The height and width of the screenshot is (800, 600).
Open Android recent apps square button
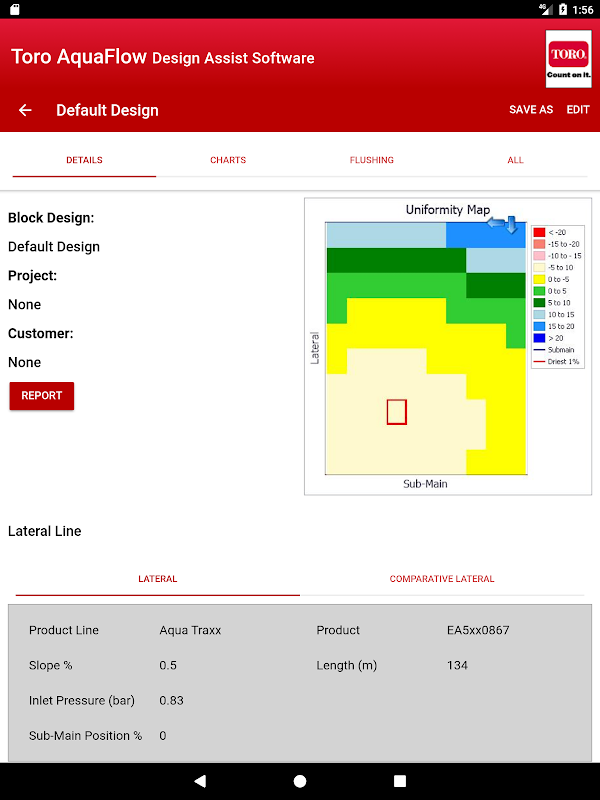click(400, 781)
